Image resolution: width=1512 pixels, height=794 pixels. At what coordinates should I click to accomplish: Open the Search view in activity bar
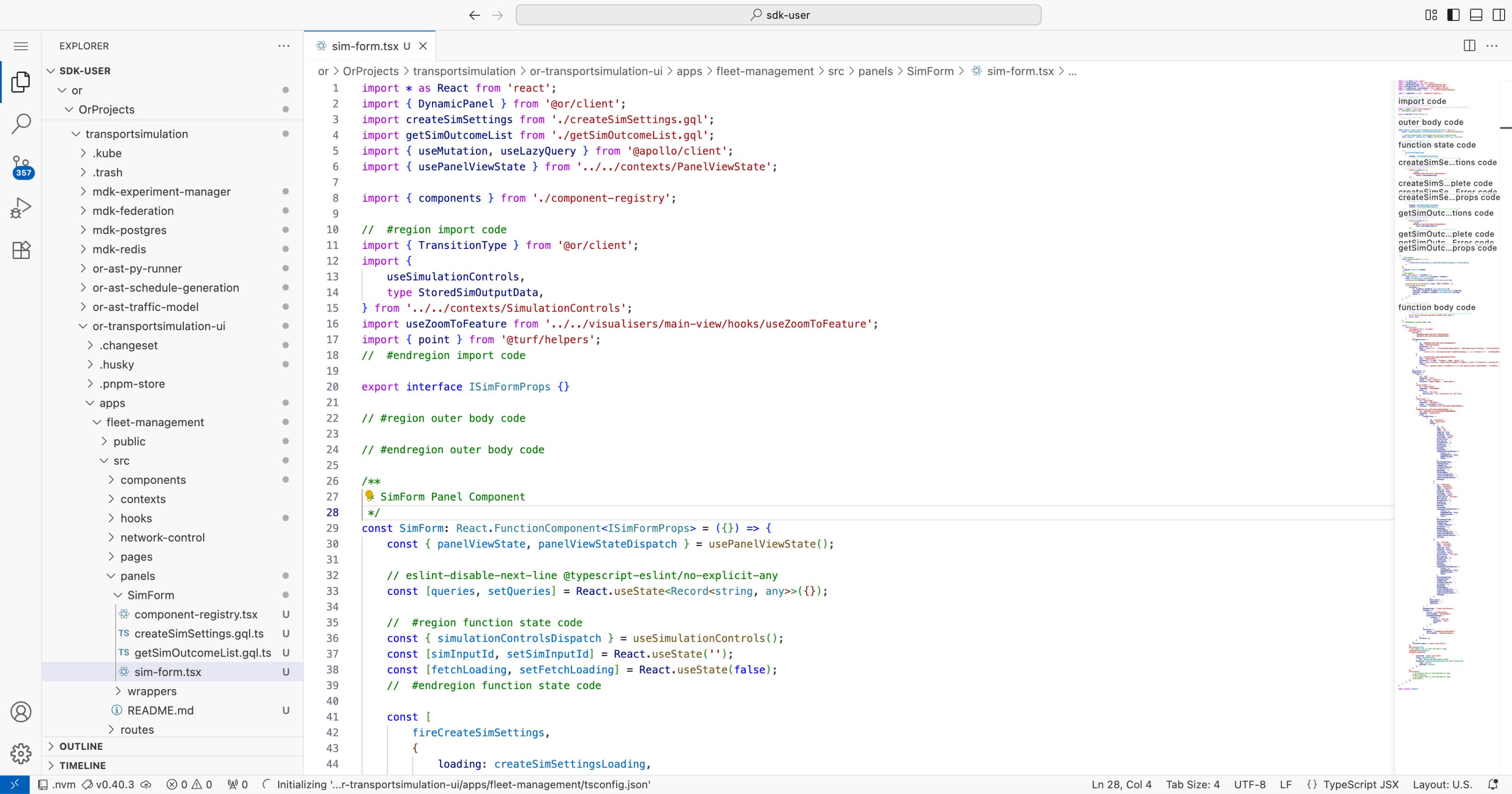21,124
